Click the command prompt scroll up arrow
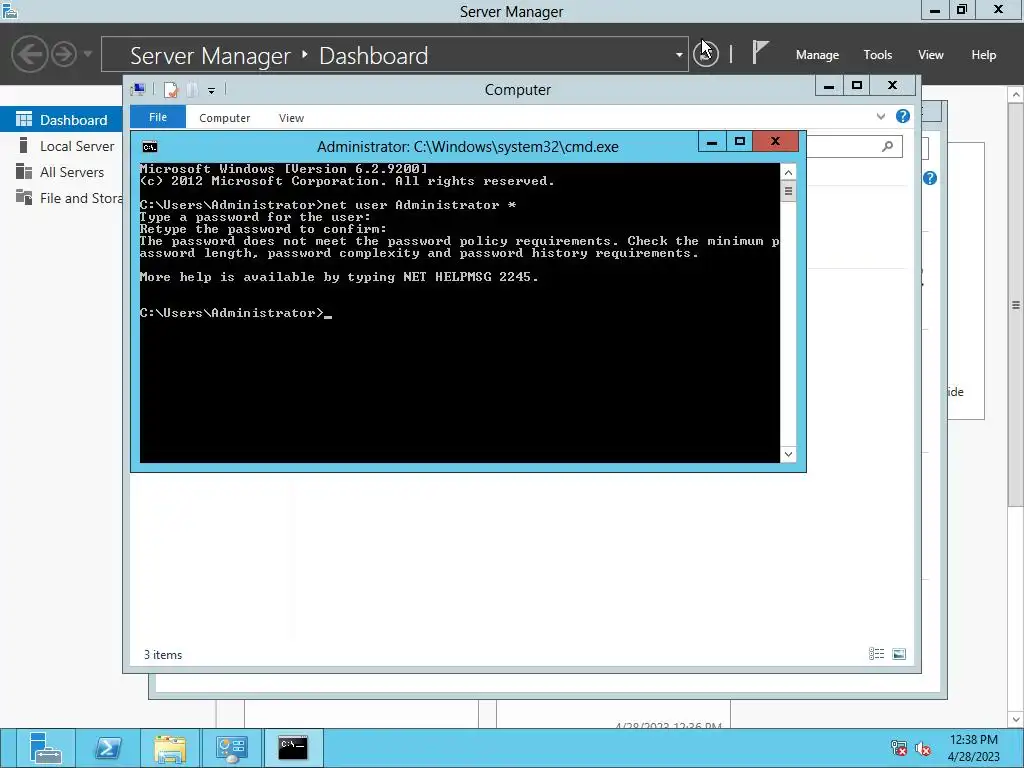Screen dimensions: 1024x768 click(x=788, y=172)
